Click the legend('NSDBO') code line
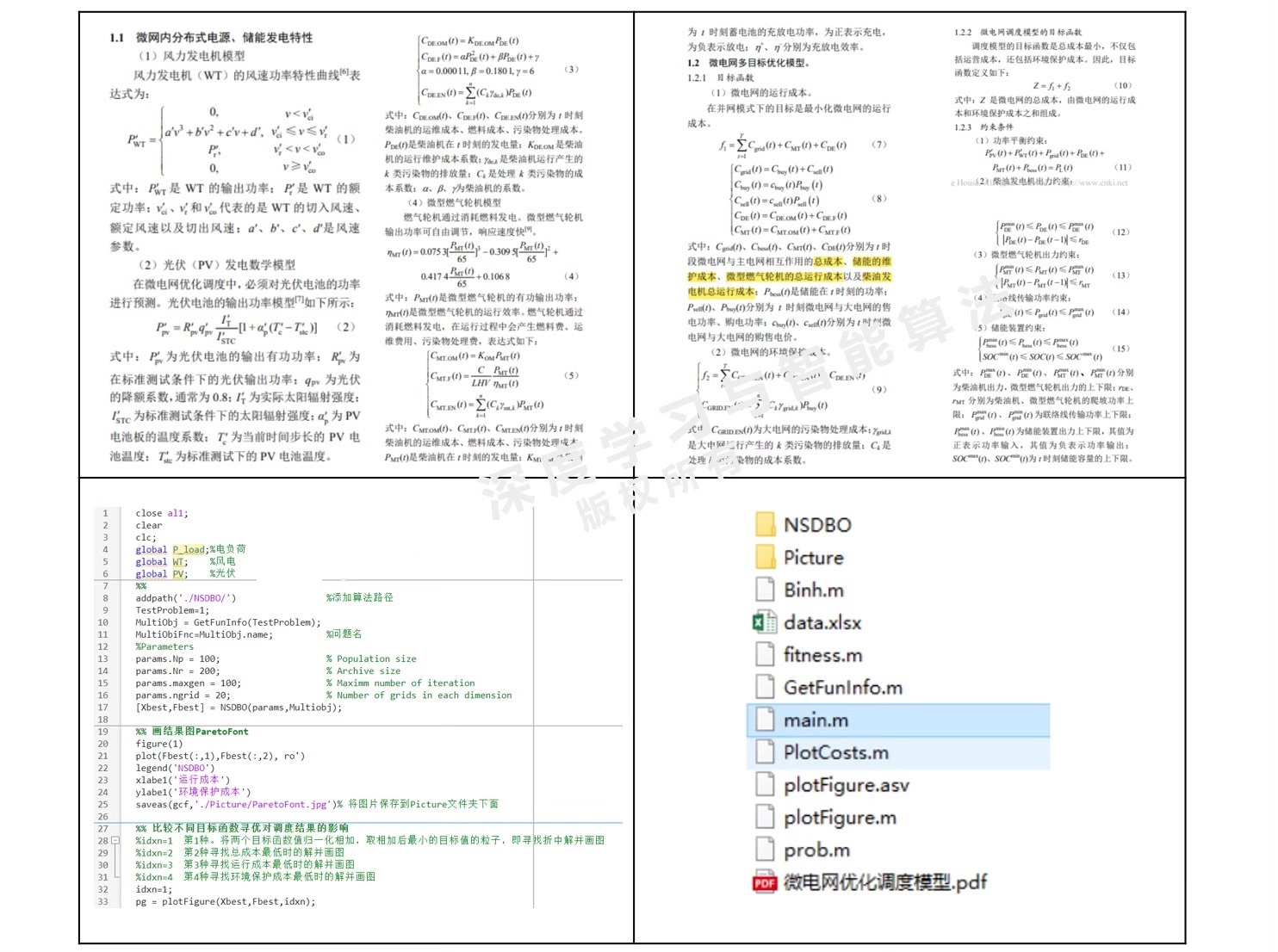Screen dimensions: 1278x952 175,768
